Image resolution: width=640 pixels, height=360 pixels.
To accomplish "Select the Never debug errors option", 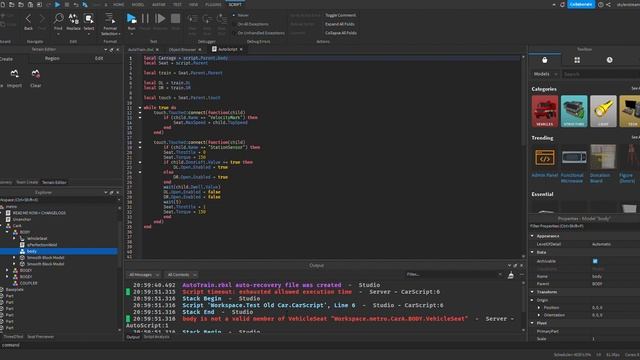I will [x=240, y=15].
